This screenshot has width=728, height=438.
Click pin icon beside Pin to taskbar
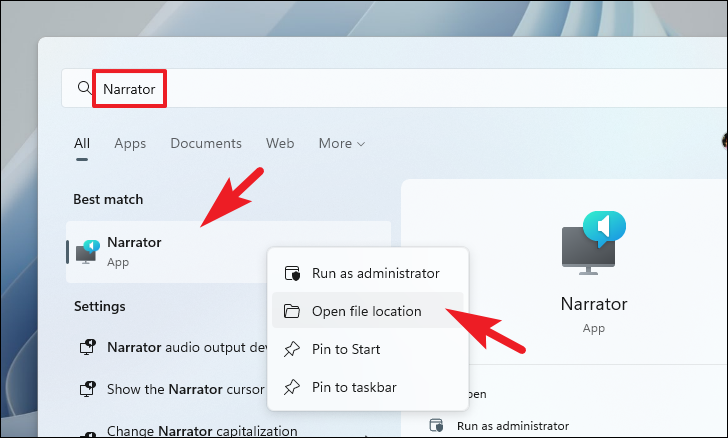click(292, 387)
